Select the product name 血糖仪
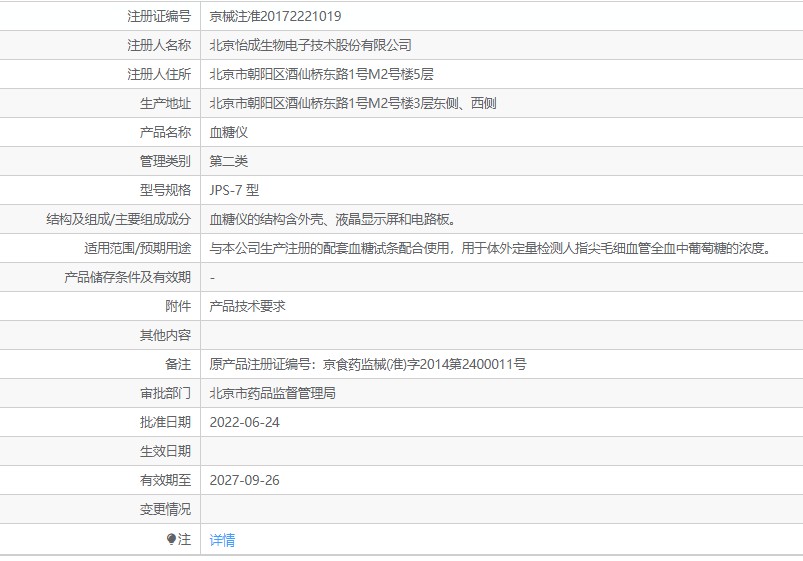803x561 pixels. 228,132
